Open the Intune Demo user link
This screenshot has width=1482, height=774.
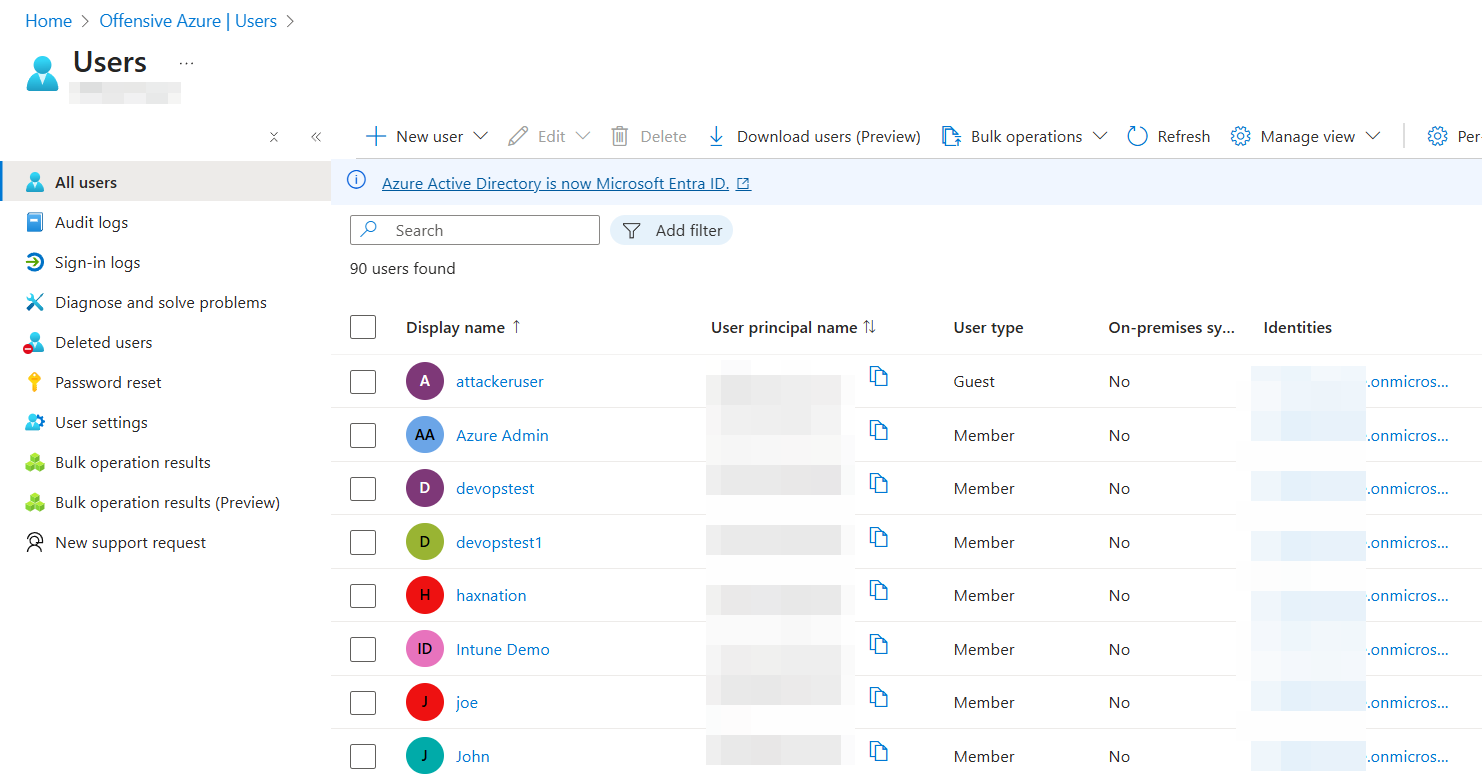point(502,650)
